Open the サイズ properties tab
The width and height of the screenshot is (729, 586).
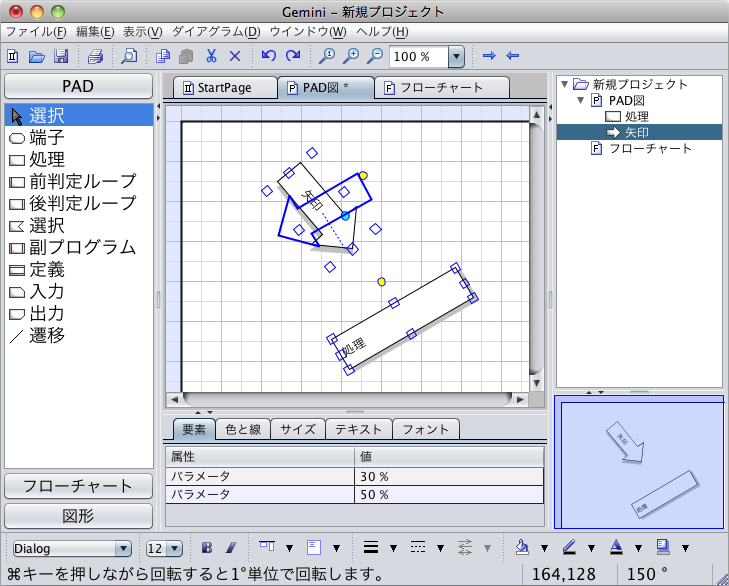pos(298,429)
